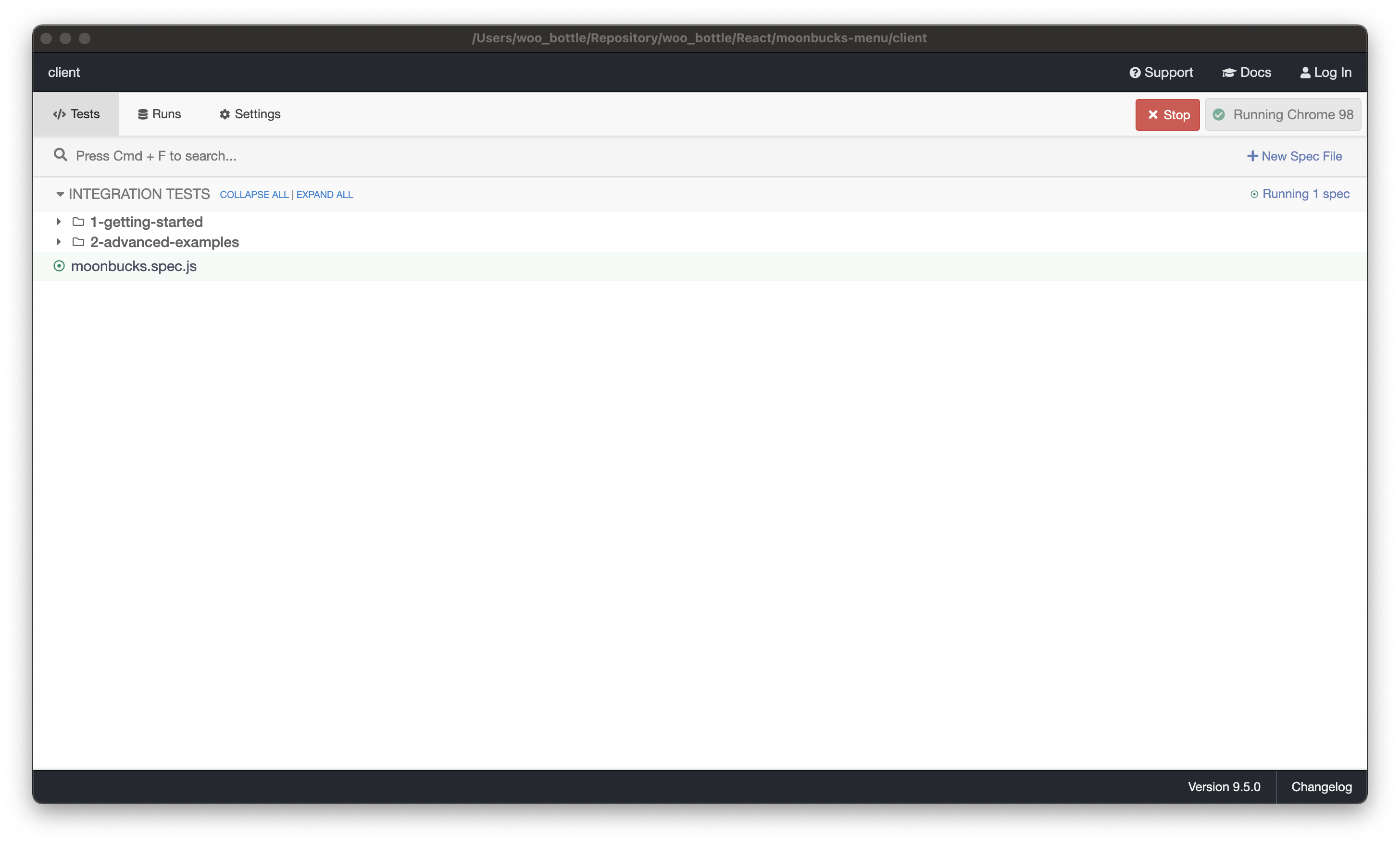Click the plus icon for New Spec File
This screenshot has width=1400, height=844.
tap(1252, 156)
